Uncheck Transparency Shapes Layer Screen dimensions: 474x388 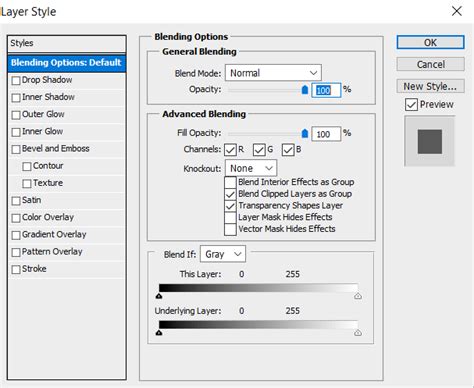point(230,206)
